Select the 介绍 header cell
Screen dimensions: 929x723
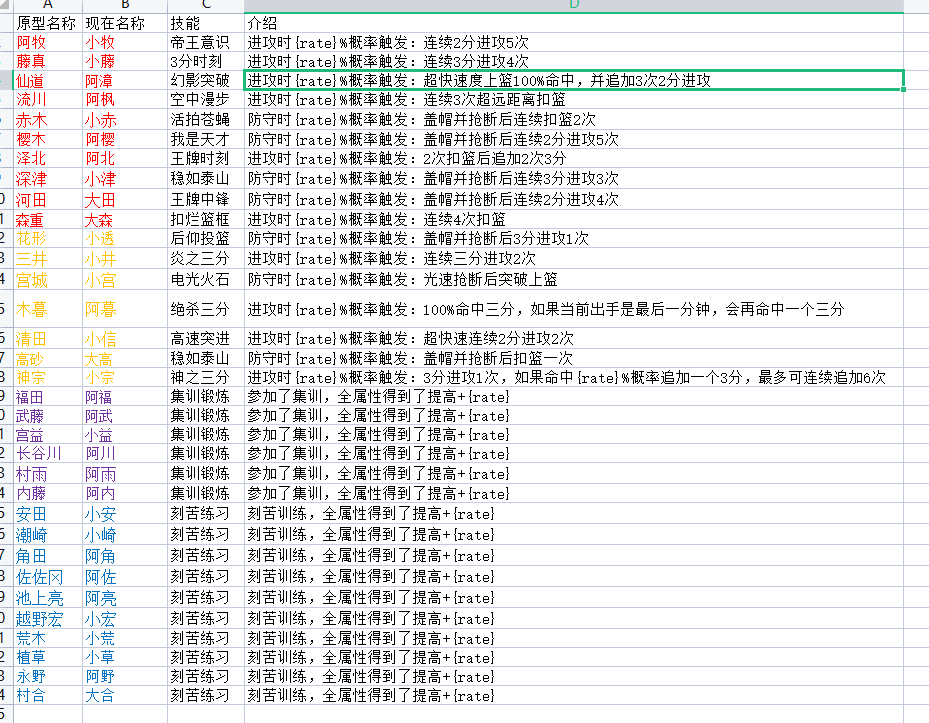coord(574,23)
